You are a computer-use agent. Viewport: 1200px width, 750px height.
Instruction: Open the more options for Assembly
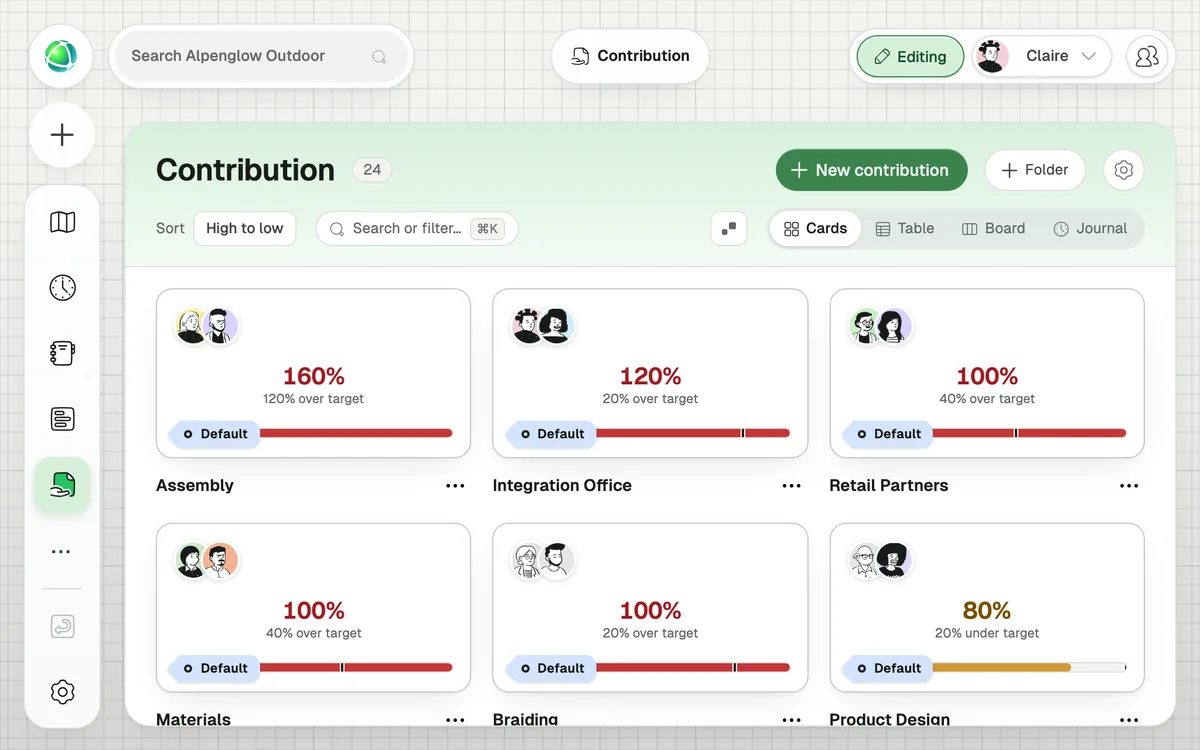[x=455, y=486]
